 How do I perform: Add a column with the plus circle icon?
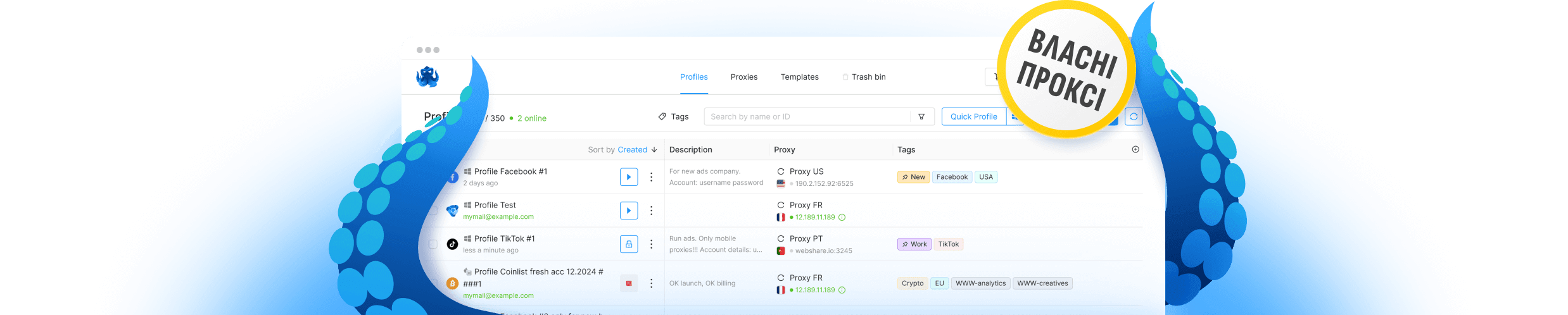(x=1135, y=150)
